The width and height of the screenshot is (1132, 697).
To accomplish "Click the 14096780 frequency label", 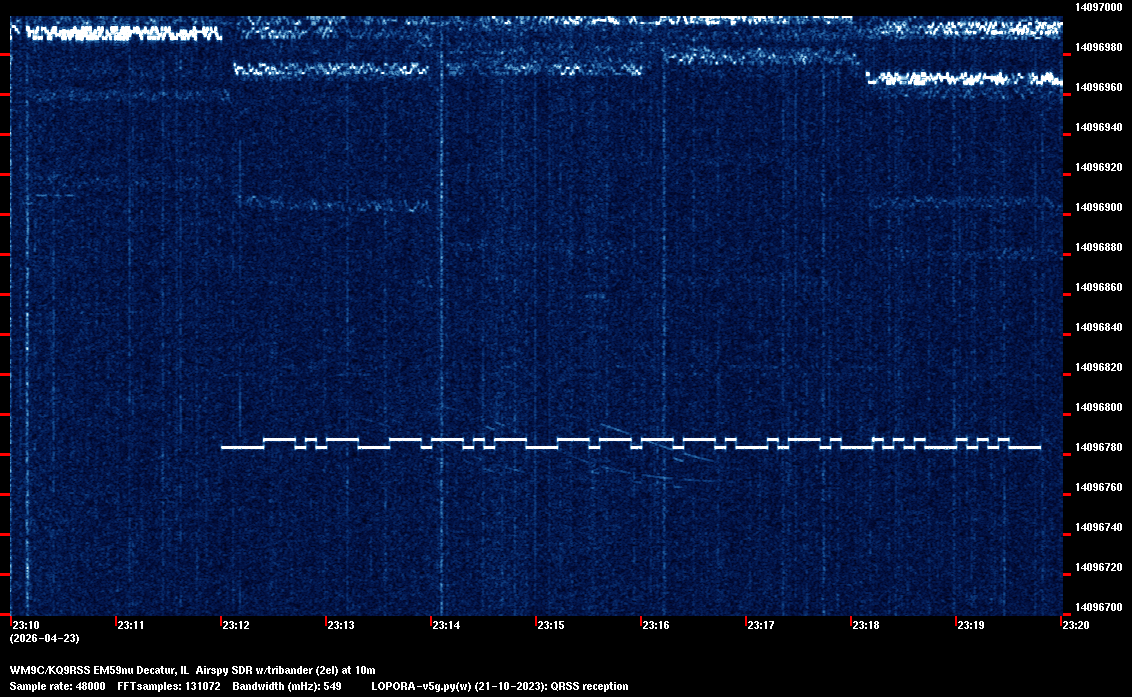I will pos(1099,448).
